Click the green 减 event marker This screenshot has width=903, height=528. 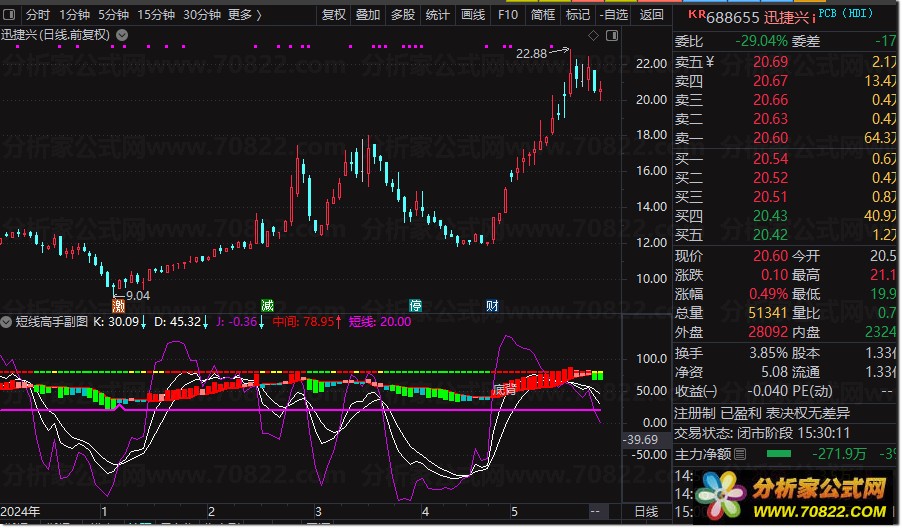[267, 305]
